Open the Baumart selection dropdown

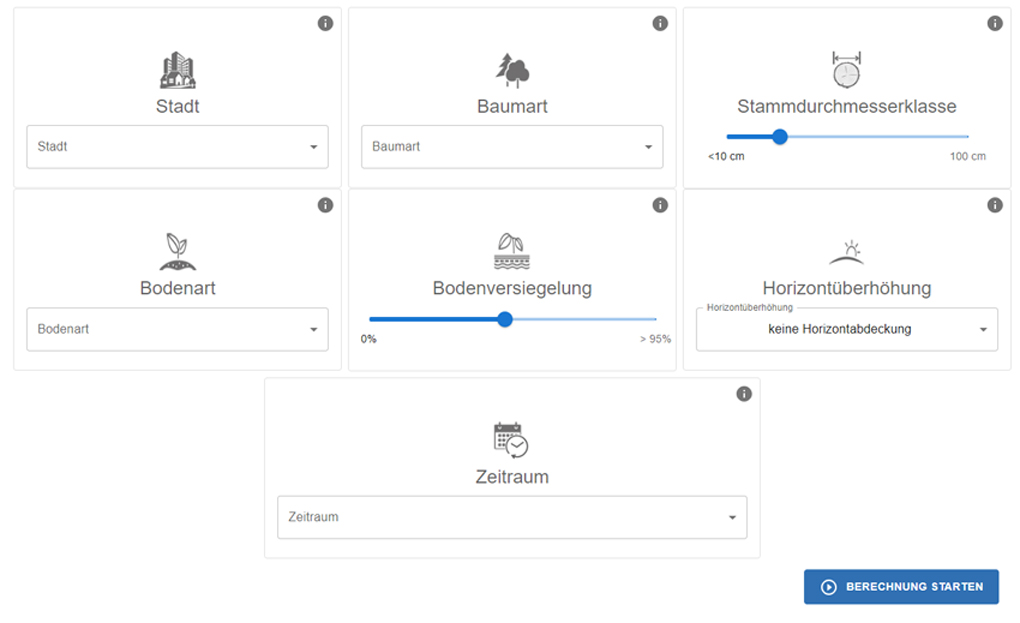coord(511,146)
